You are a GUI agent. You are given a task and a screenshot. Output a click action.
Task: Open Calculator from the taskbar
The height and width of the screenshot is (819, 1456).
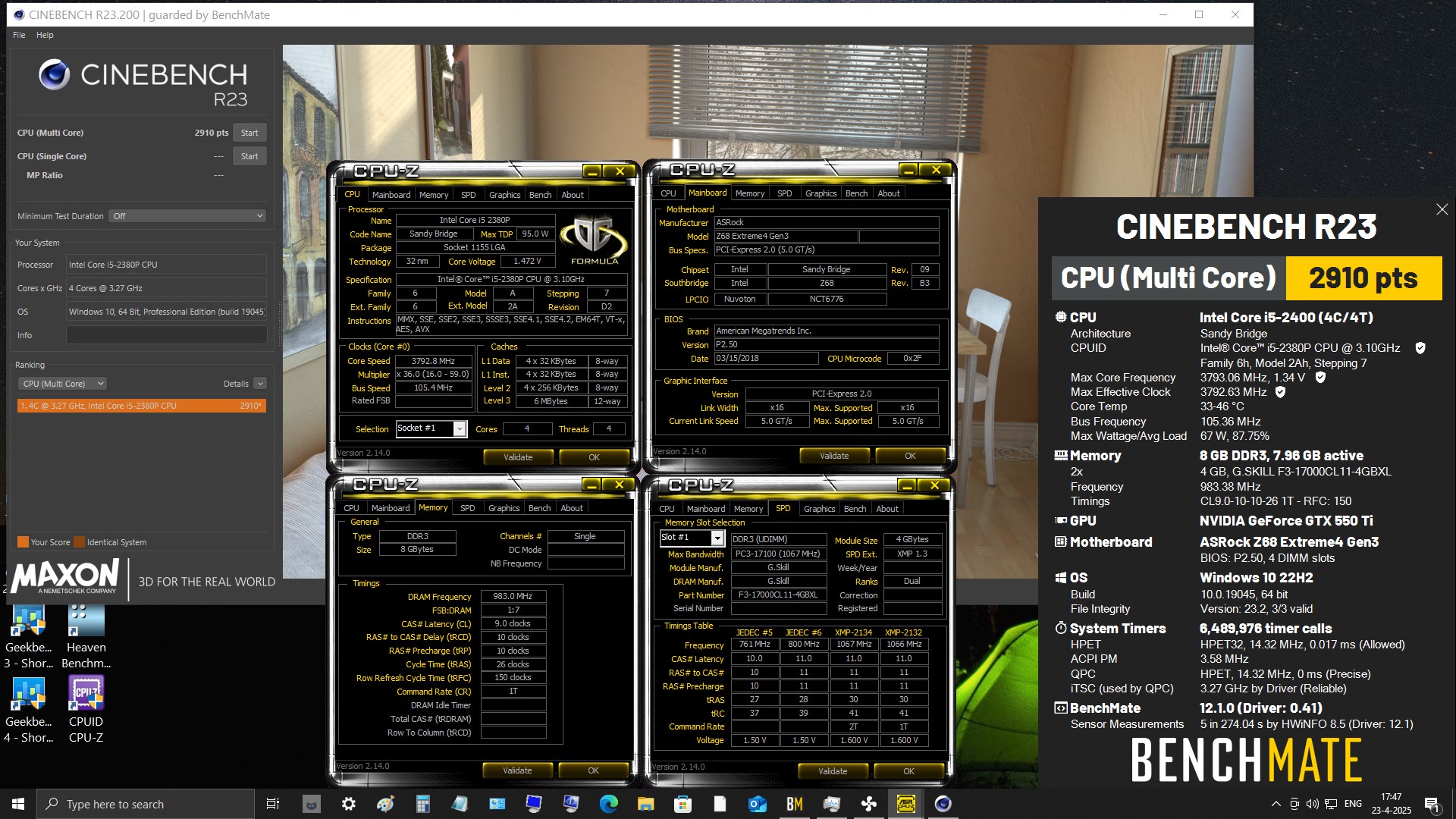tap(423, 804)
